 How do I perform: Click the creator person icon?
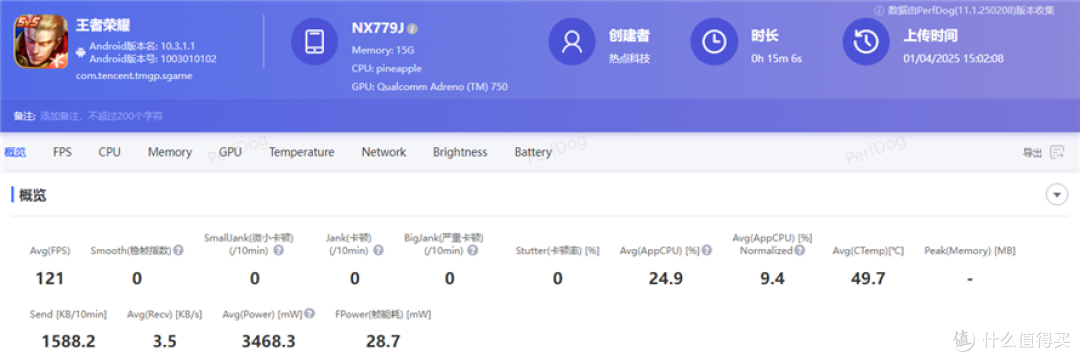pos(572,41)
